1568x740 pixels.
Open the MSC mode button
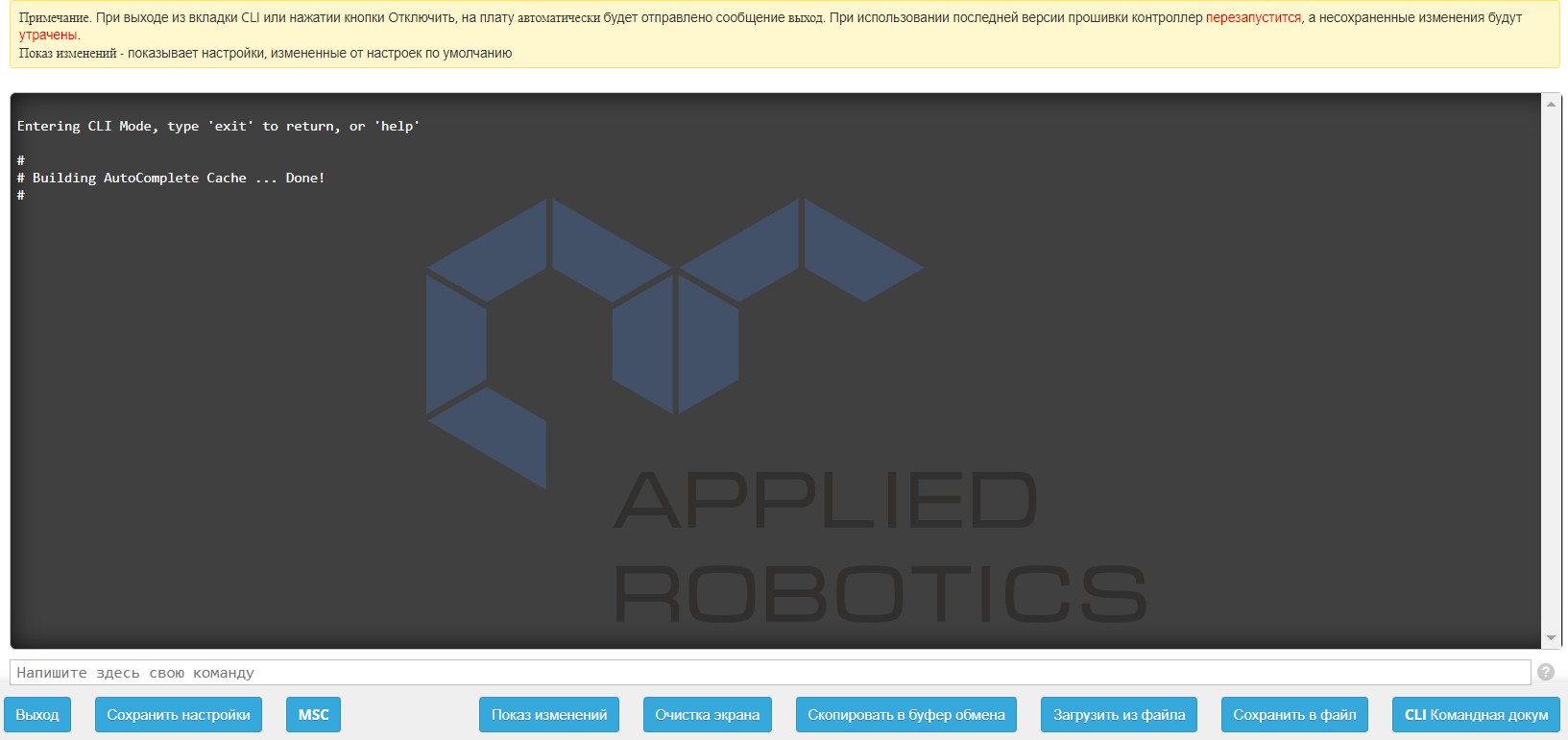pos(313,715)
